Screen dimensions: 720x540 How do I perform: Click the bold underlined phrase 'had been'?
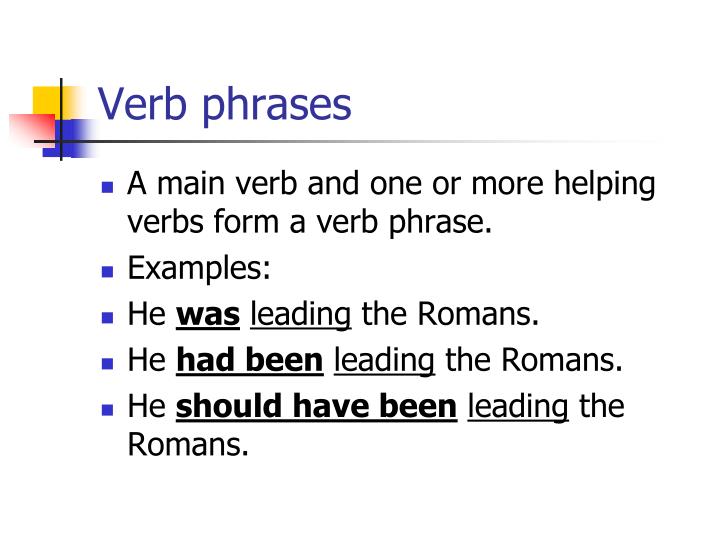(x=250, y=361)
